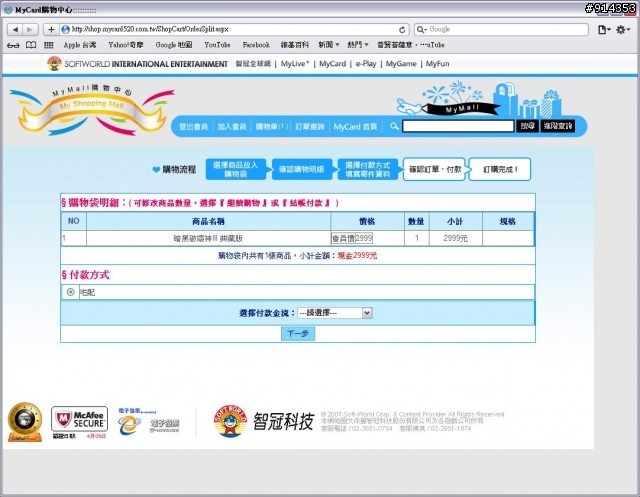Click the 選擇付款方式 step
Viewport: 640px width, 497px height.
click(x=367, y=169)
